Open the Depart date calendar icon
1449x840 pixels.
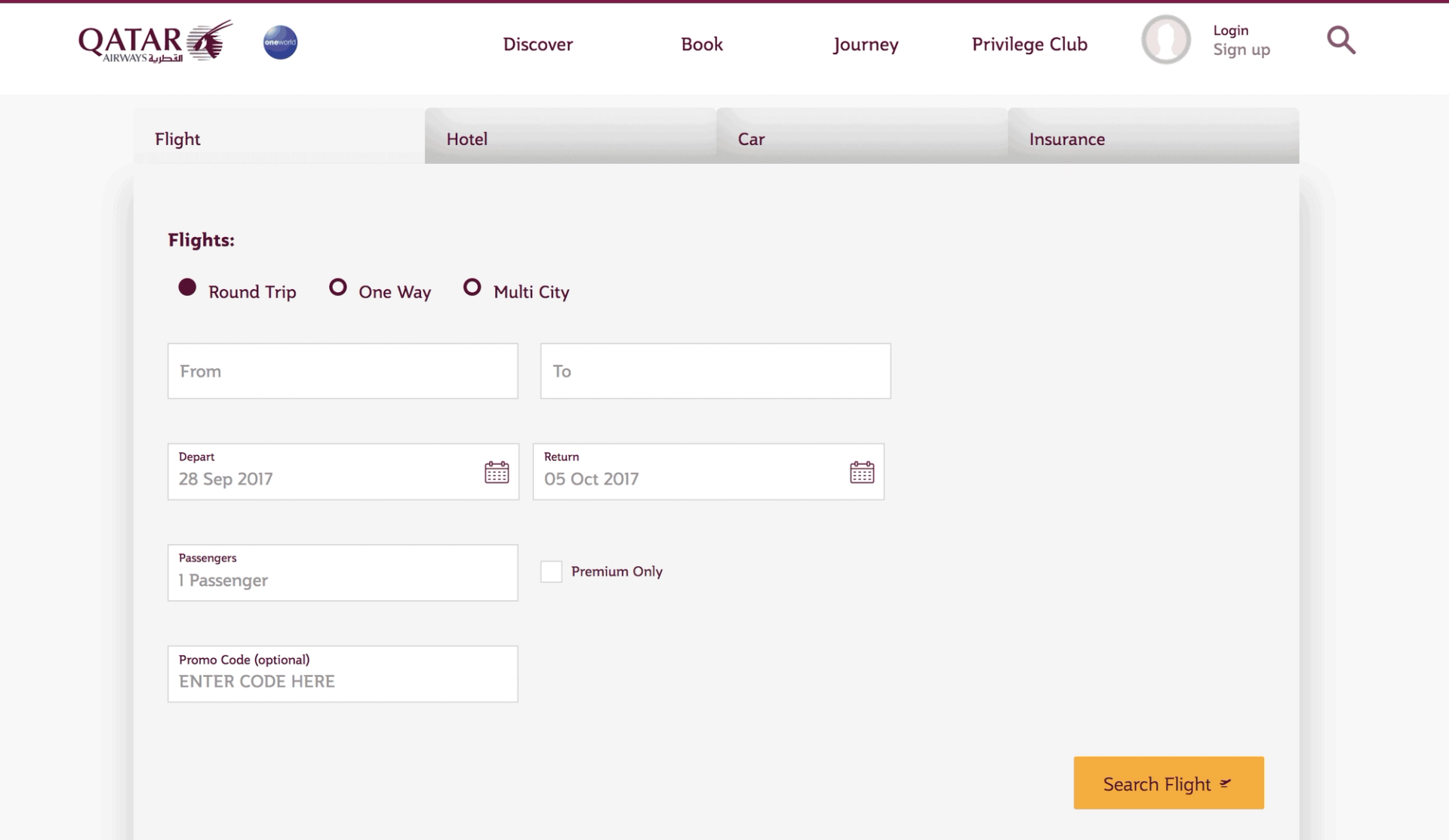(x=496, y=471)
